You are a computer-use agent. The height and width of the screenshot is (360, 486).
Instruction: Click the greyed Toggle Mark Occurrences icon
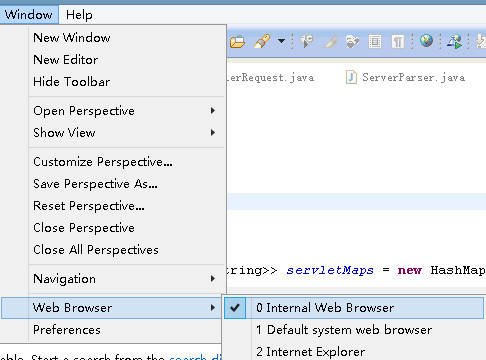[329, 42]
